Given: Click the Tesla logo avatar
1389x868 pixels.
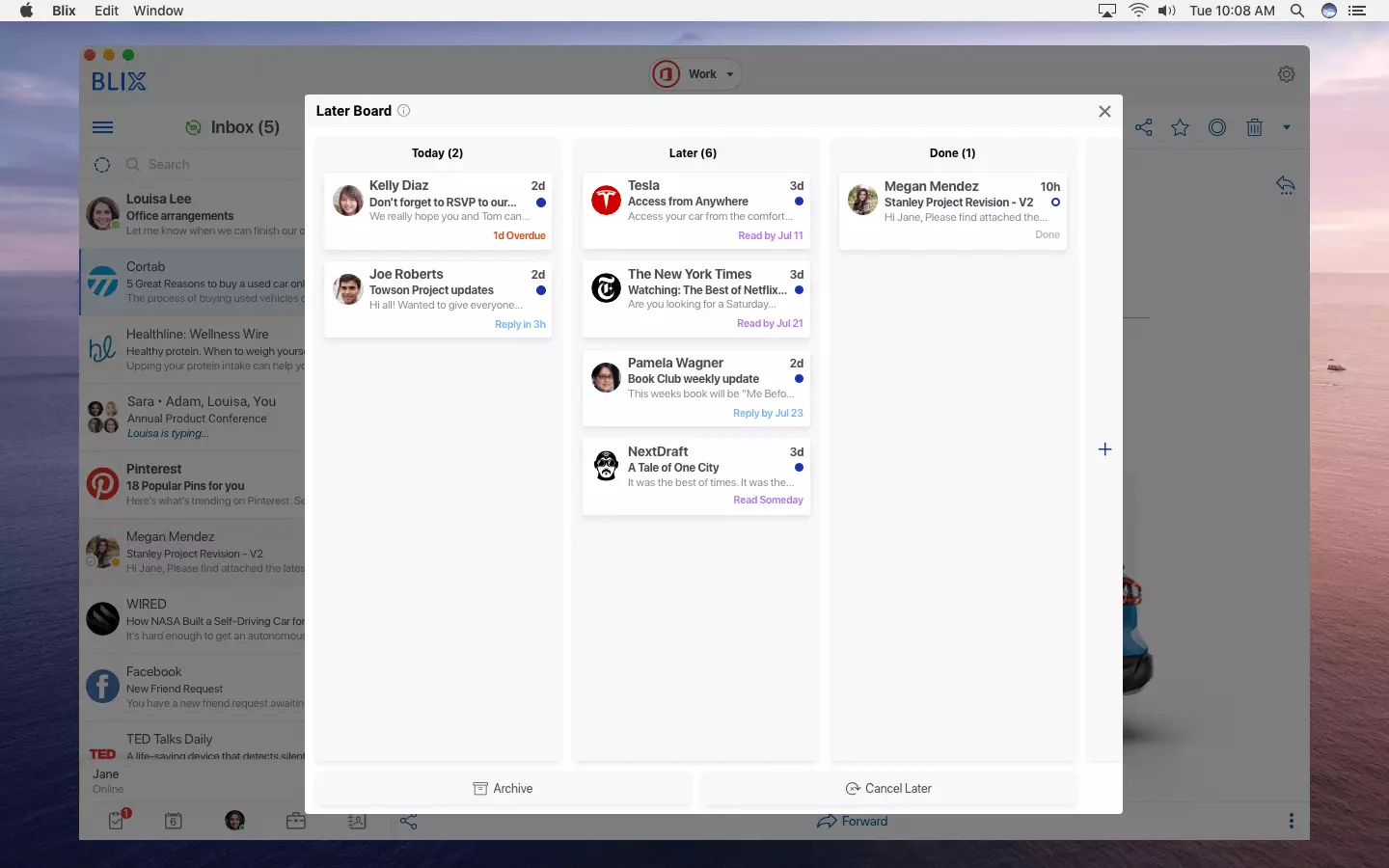Looking at the screenshot, I should coord(606,201).
